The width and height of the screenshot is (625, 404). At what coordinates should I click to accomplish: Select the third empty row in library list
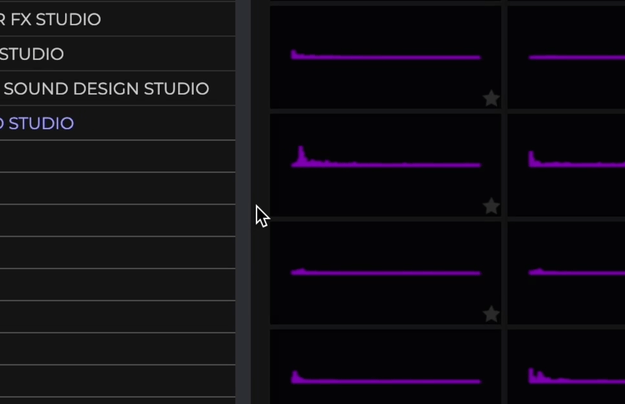(118, 220)
